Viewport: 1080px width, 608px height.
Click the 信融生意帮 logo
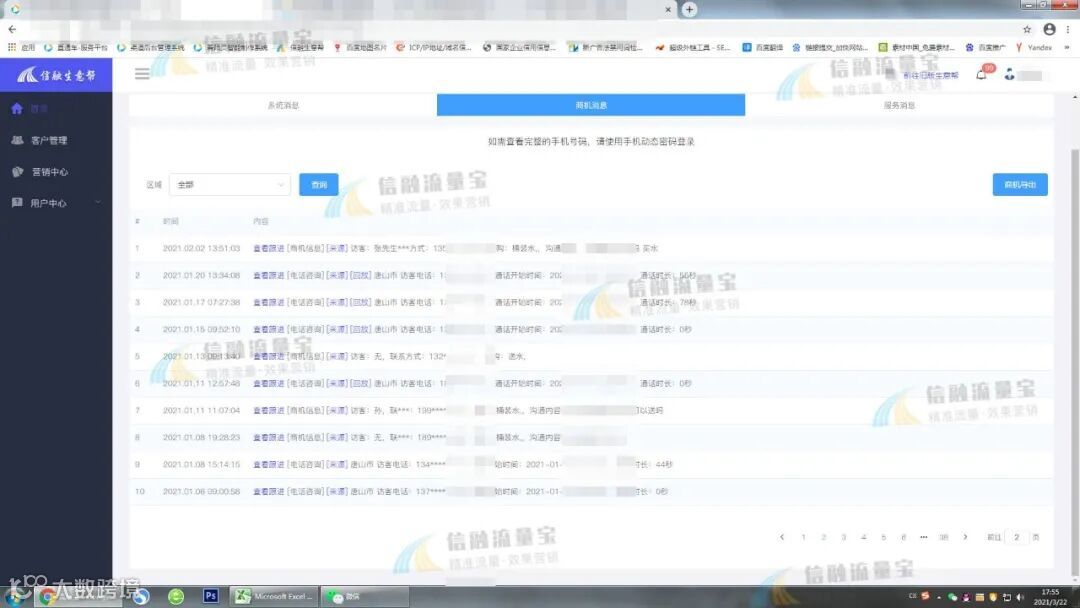[x=56, y=75]
